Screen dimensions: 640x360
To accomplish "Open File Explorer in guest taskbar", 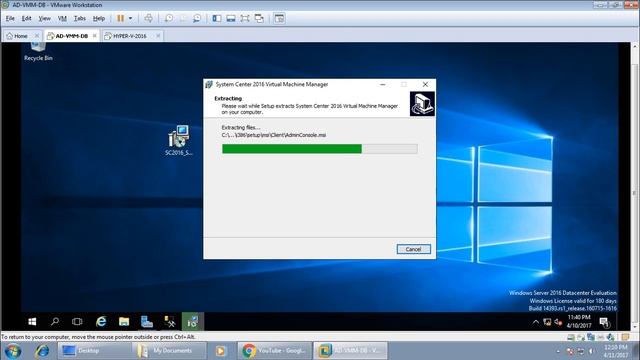I will click(x=124, y=322).
